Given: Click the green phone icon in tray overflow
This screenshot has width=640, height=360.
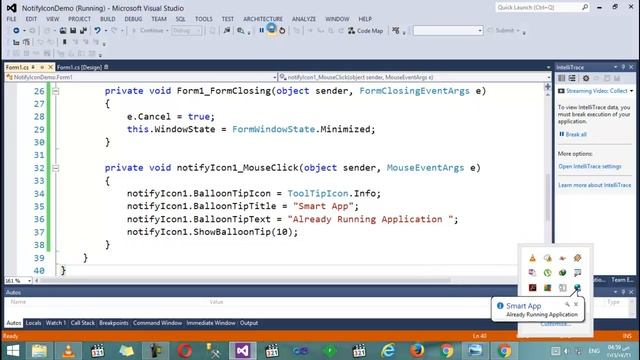Looking at the screenshot, I should pos(547,273).
